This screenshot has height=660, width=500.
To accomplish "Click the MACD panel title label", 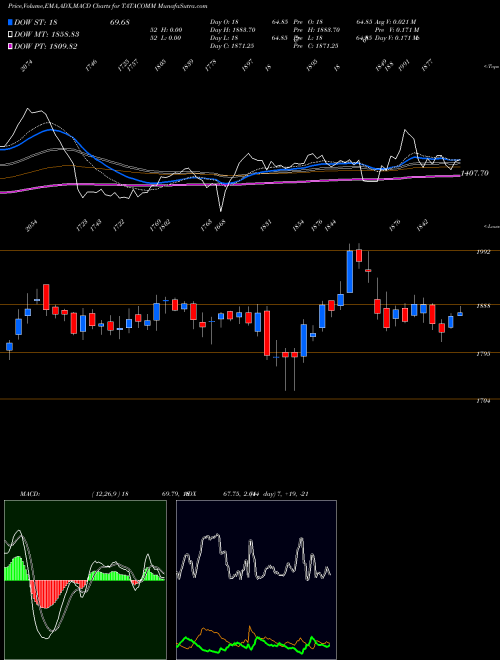I will point(30,494).
